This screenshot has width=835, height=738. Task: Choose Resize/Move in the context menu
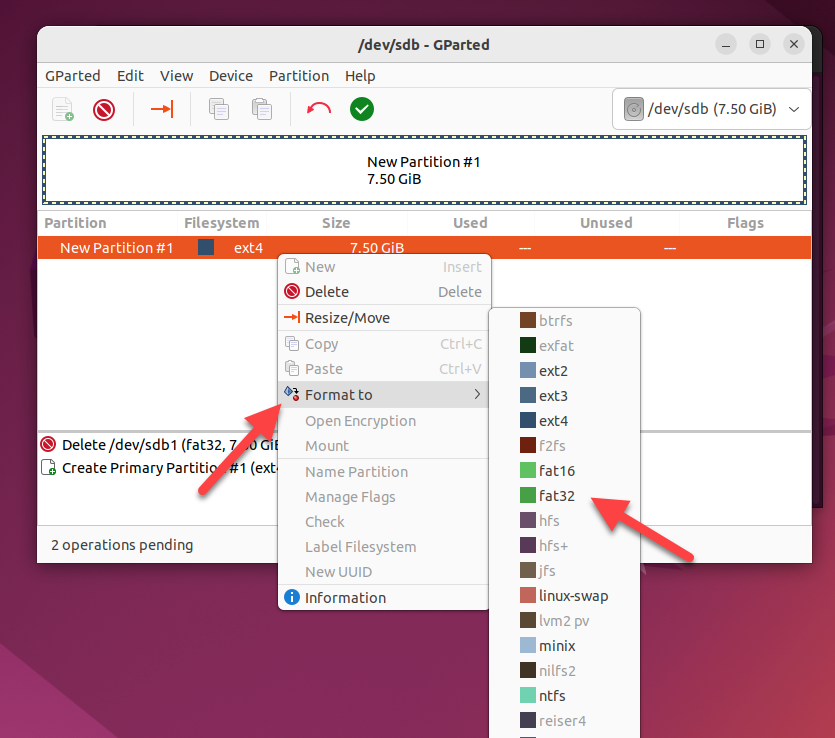tap(383, 318)
